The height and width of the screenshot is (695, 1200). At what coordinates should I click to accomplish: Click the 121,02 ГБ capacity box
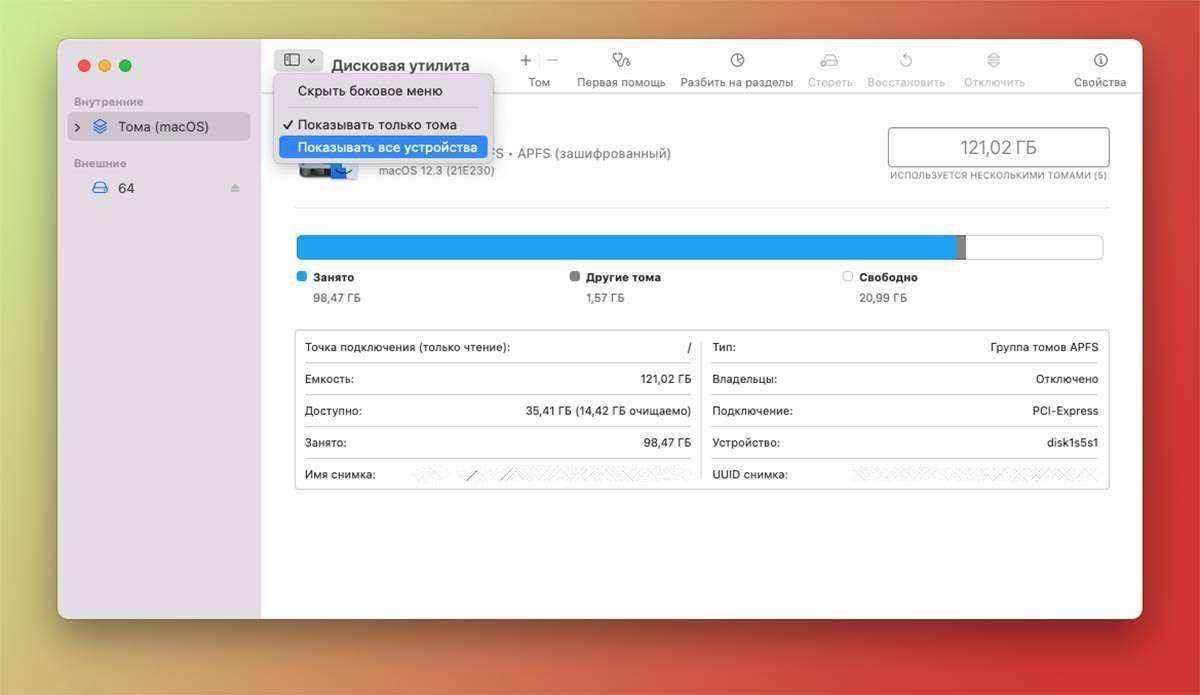(x=998, y=148)
